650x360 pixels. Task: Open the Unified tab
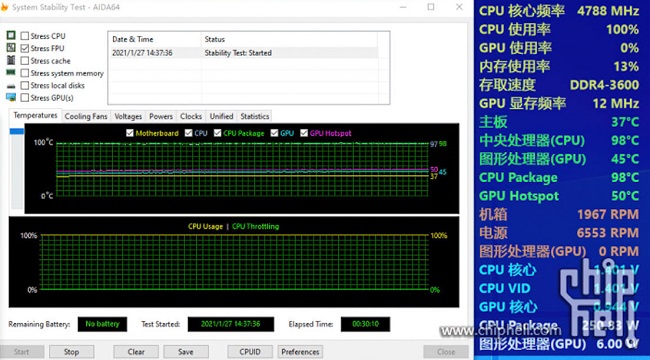(x=221, y=117)
